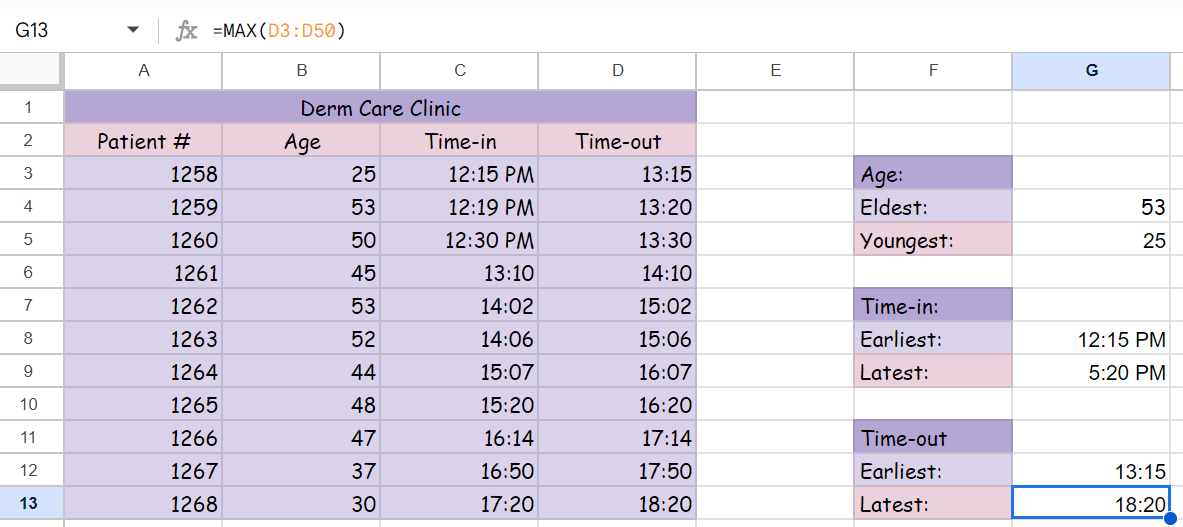
Task: Click the formula bar with =MAX(D3:D50)
Action: coord(600,31)
